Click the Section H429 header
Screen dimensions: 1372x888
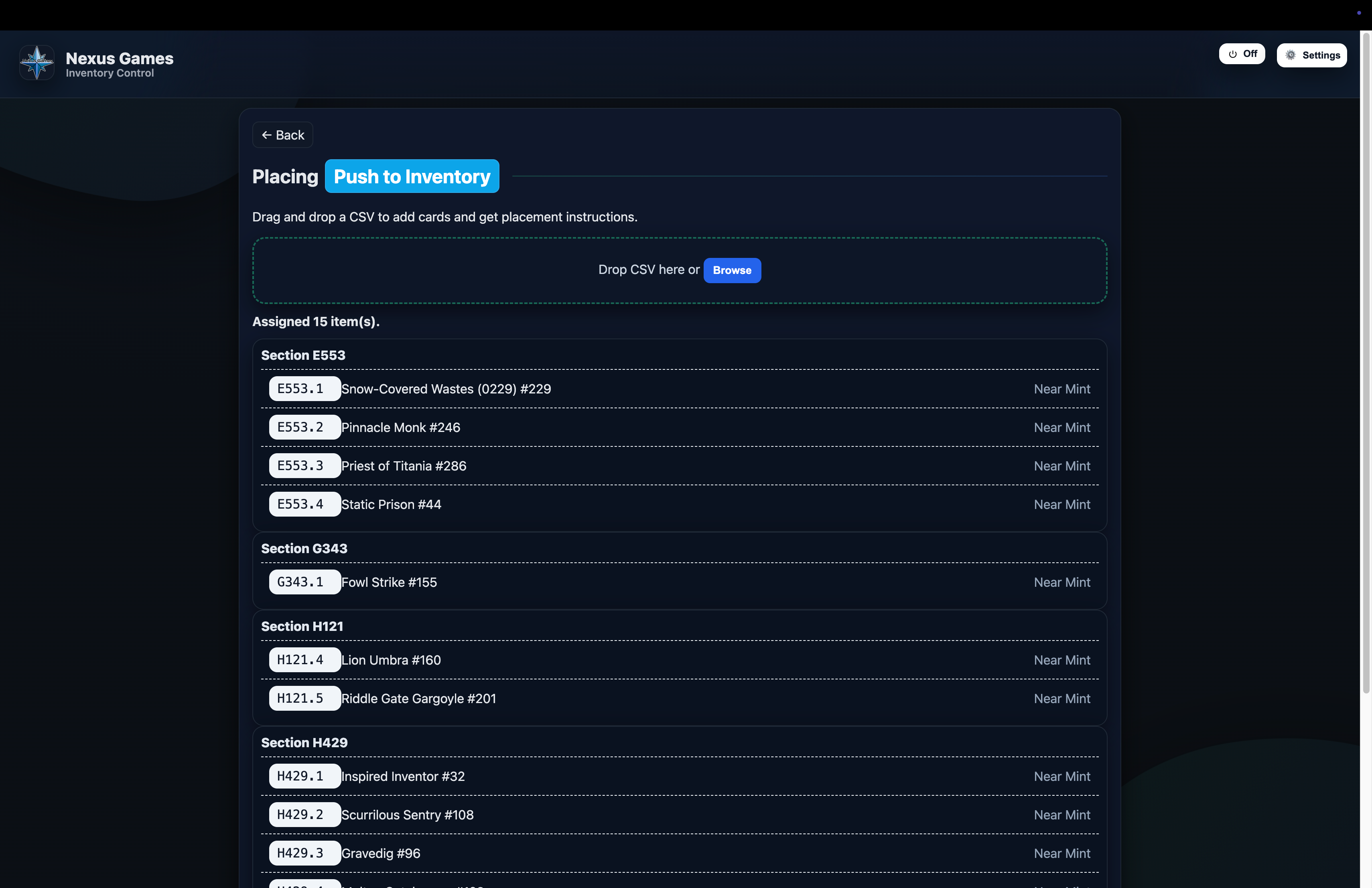click(x=304, y=743)
